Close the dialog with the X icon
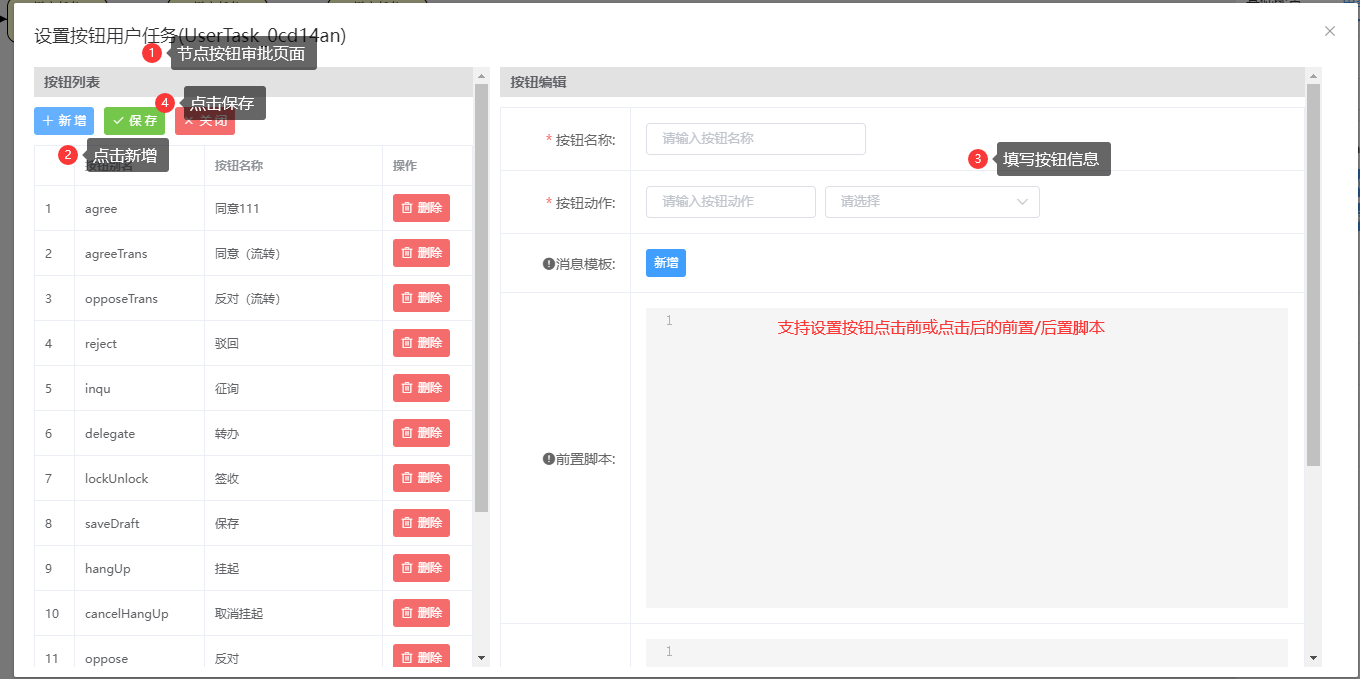This screenshot has width=1360, height=679. tap(1329, 31)
